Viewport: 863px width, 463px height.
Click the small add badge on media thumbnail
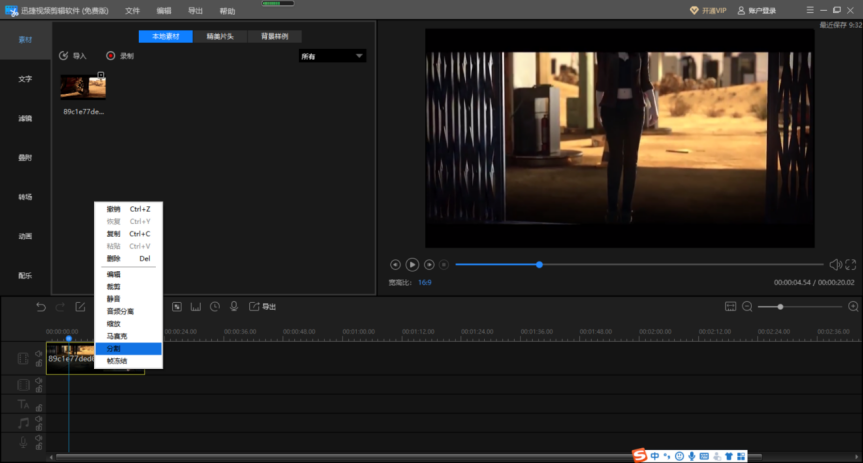[x=101, y=75]
